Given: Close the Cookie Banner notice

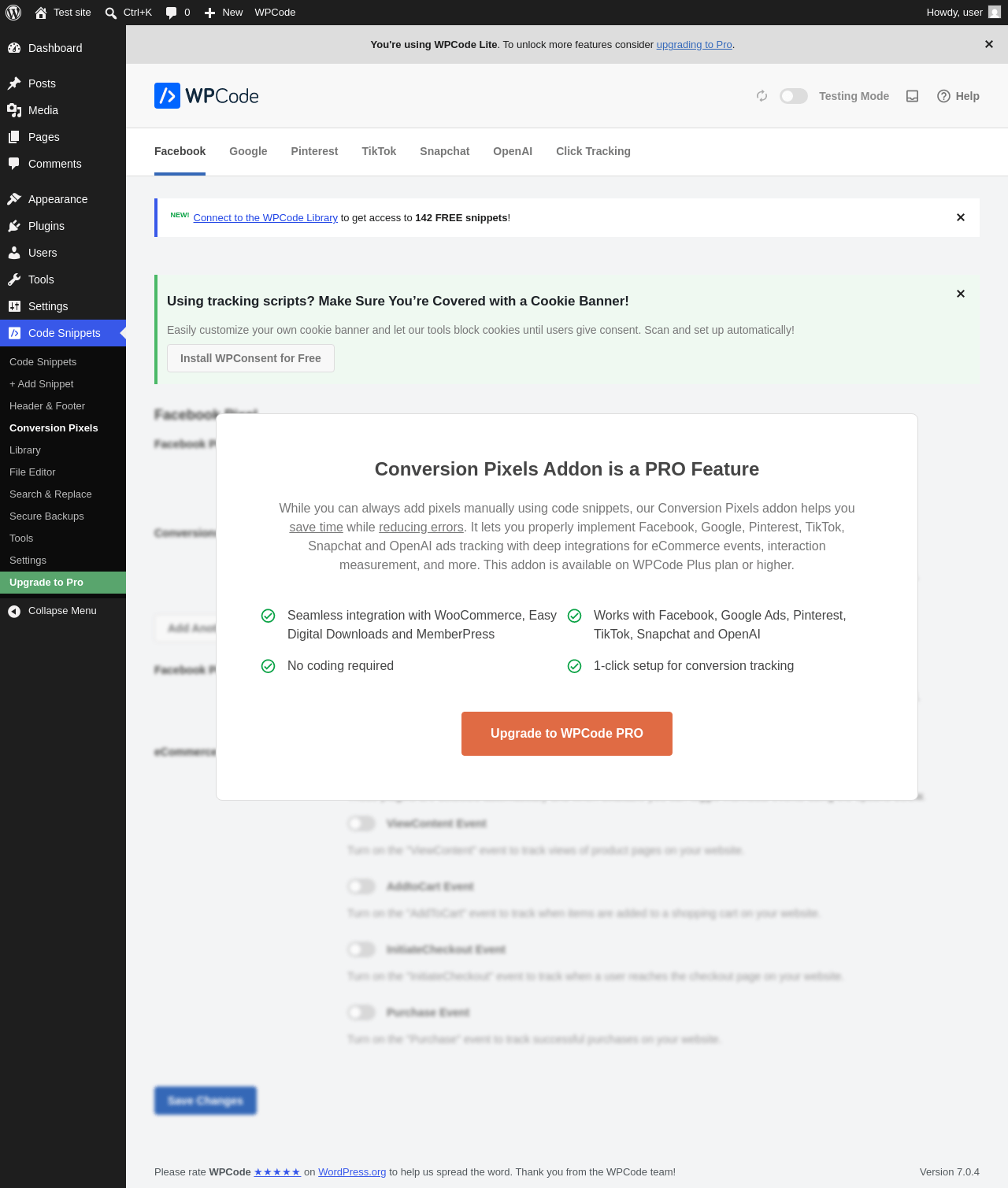Looking at the screenshot, I should pos(961,294).
